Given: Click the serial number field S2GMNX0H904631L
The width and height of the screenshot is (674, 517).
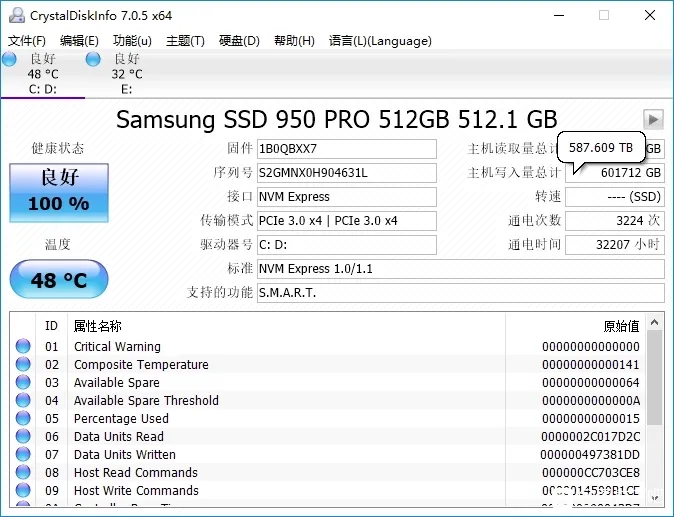Looking at the screenshot, I should pyautogui.click(x=347, y=173).
